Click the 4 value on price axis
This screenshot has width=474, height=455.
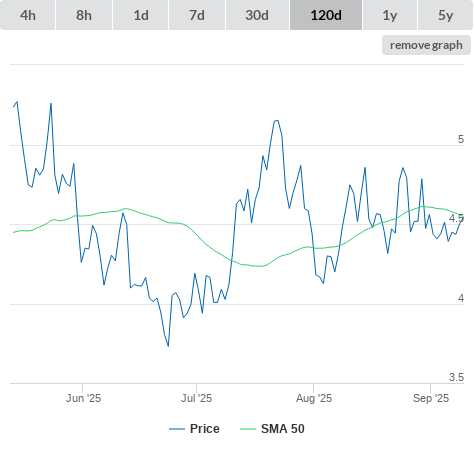(x=461, y=298)
